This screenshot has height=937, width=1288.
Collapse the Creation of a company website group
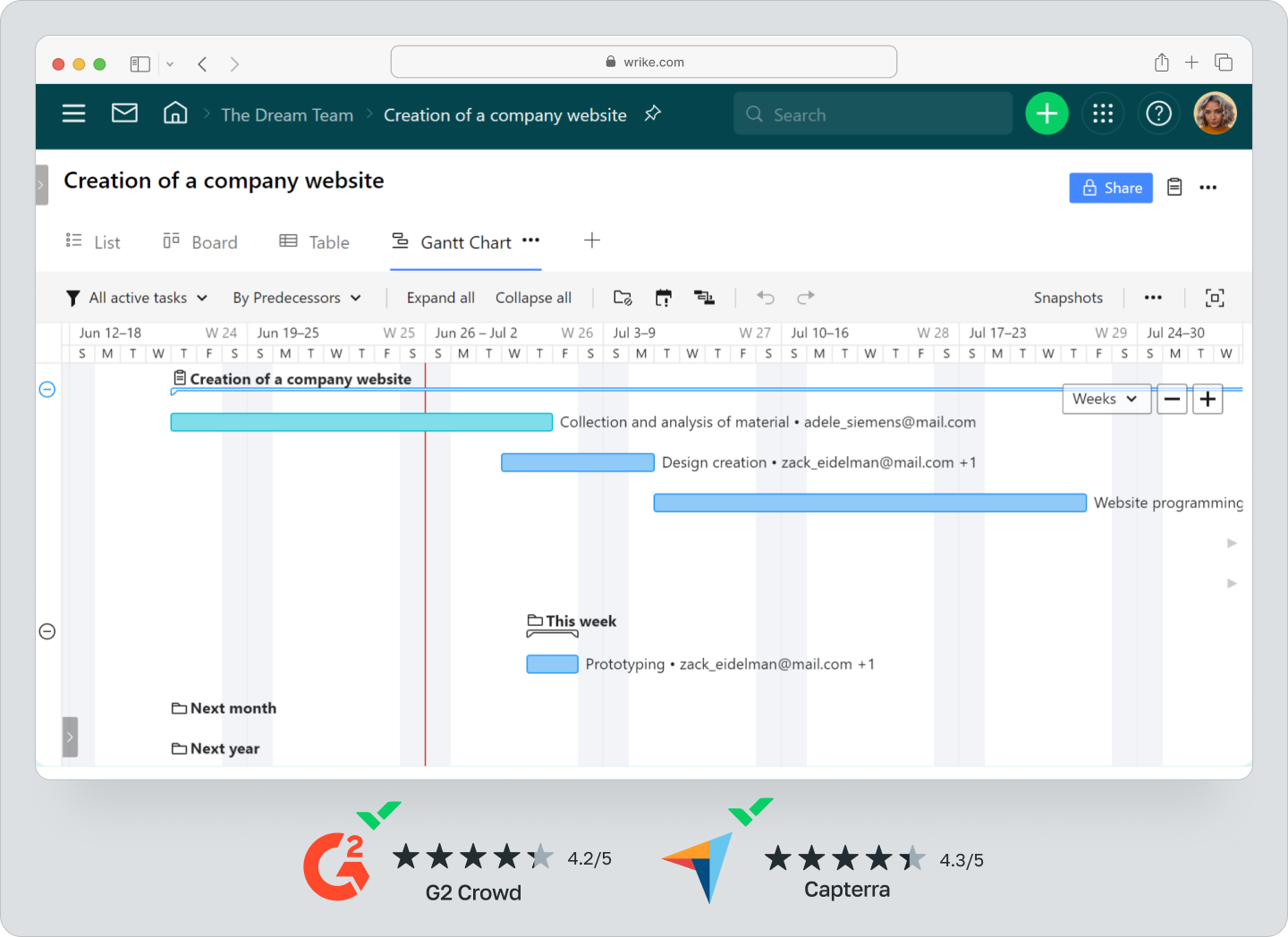(47, 389)
